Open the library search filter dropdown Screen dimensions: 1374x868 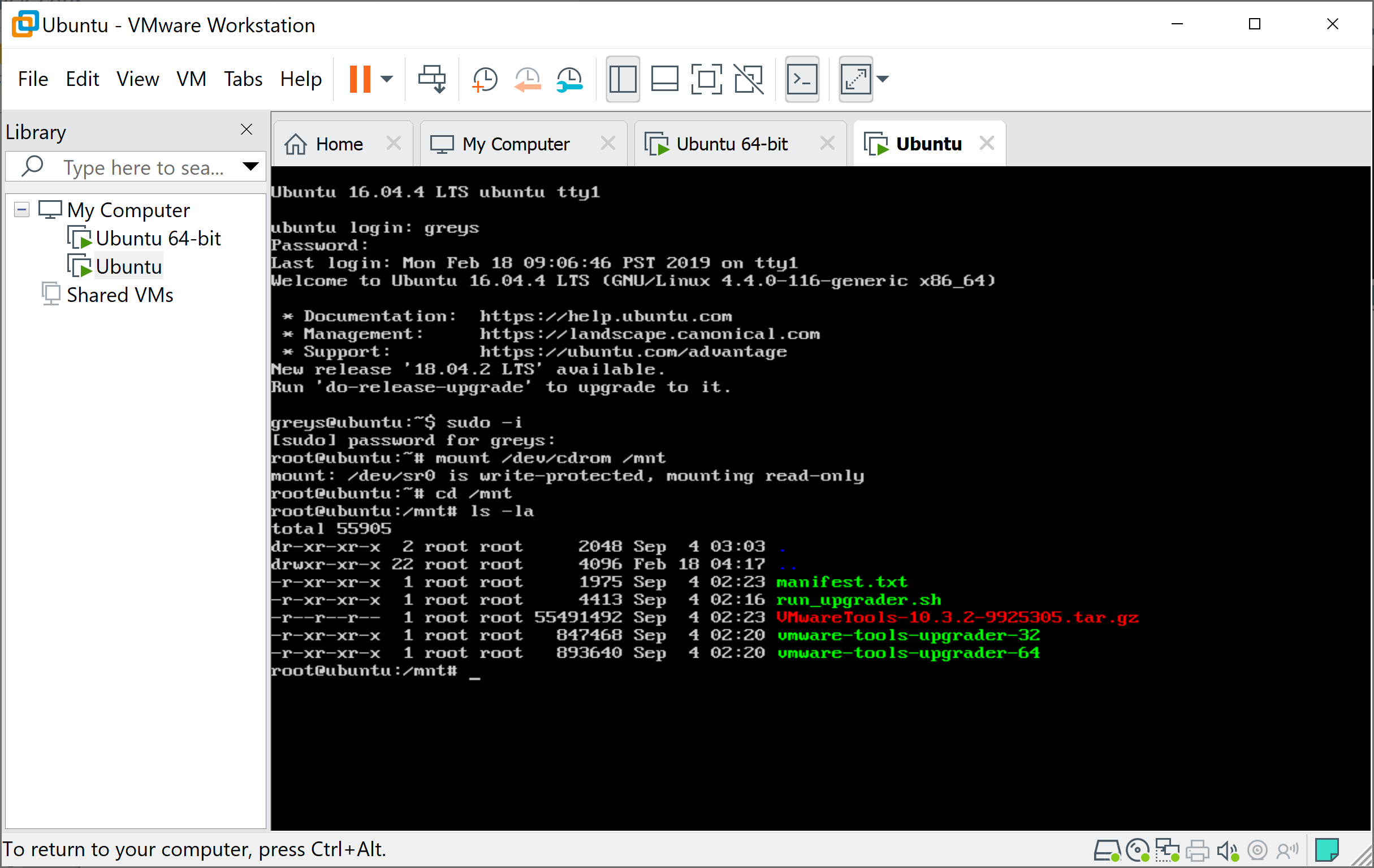click(x=250, y=167)
